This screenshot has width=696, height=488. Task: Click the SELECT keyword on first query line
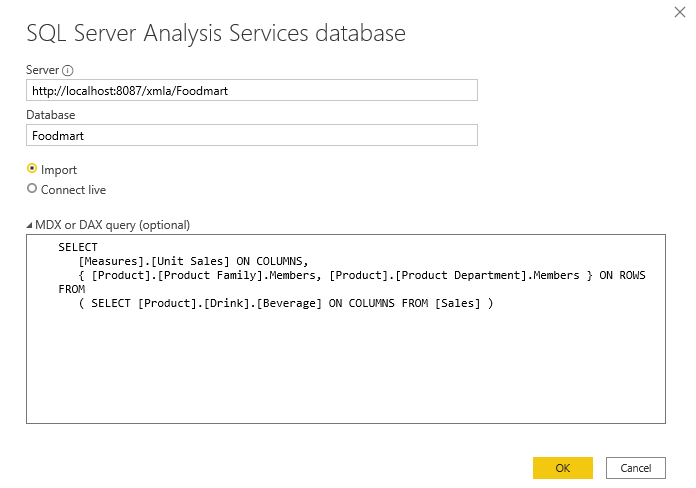pyautogui.click(x=78, y=247)
